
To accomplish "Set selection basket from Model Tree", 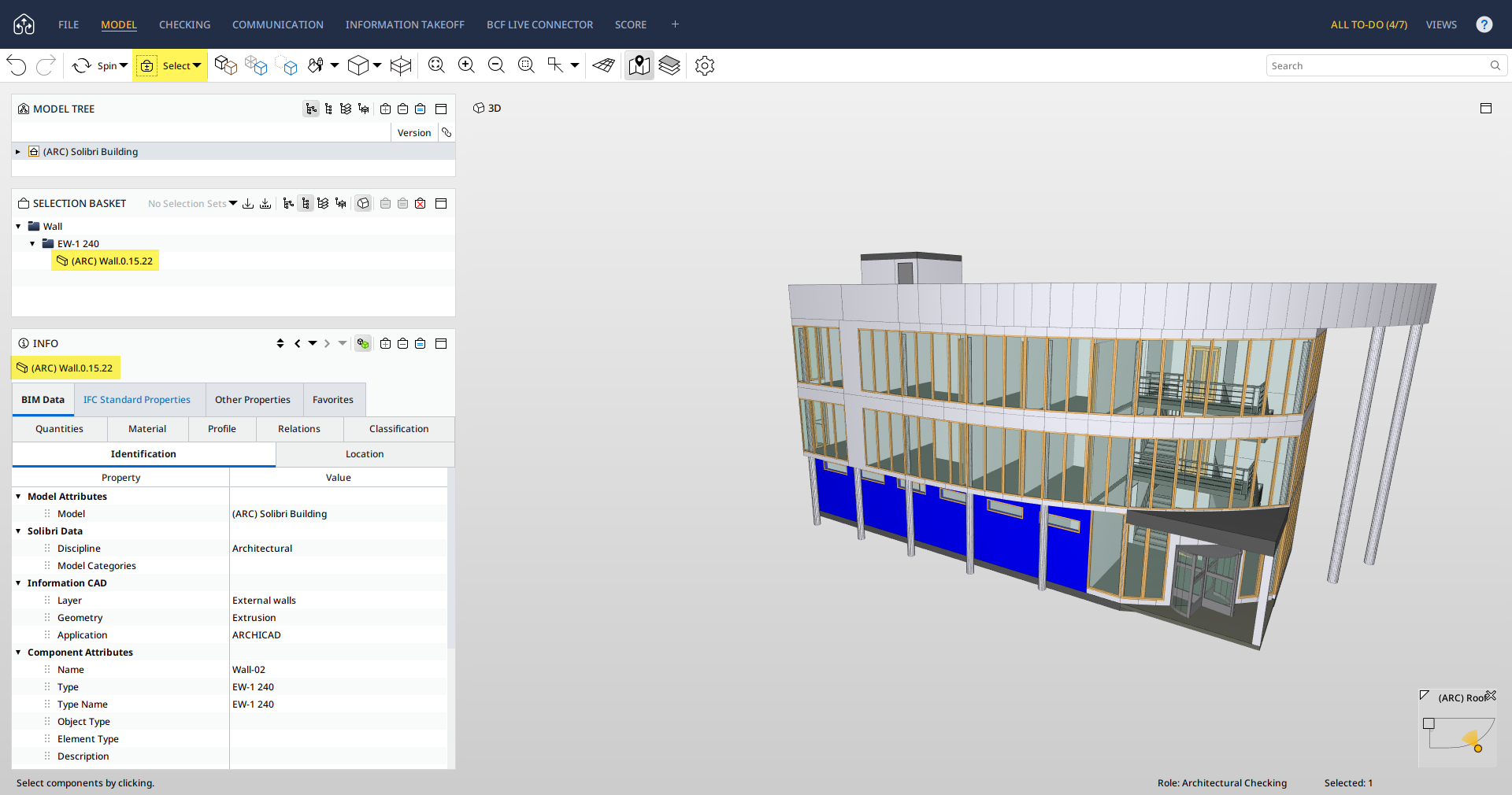I will pos(420,109).
